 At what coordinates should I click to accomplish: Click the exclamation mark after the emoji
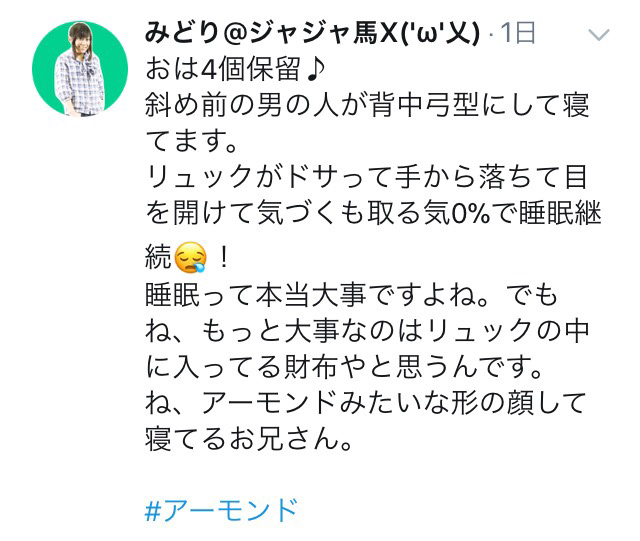click(x=223, y=258)
